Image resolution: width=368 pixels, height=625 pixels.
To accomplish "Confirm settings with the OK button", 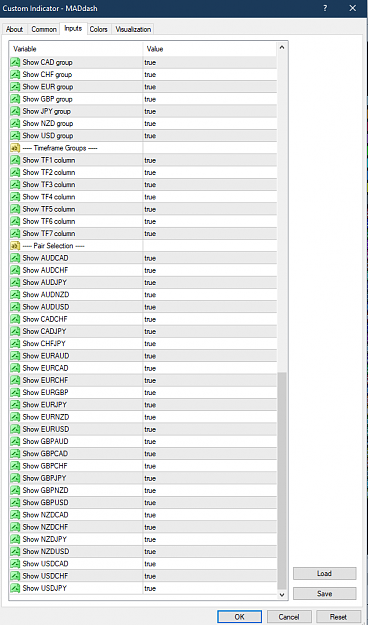I will coord(239,617).
